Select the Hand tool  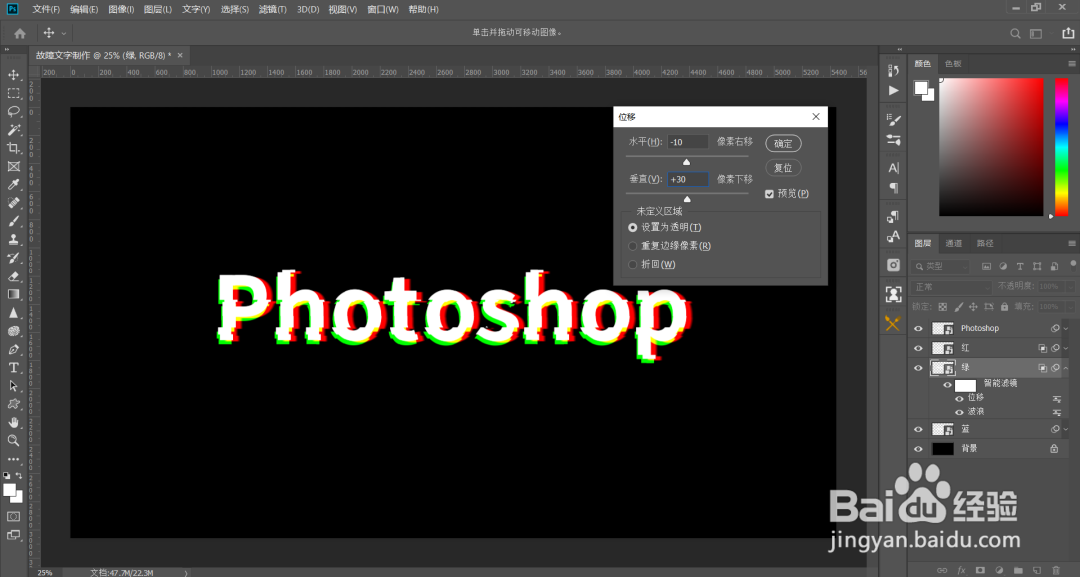coord(14,422)
